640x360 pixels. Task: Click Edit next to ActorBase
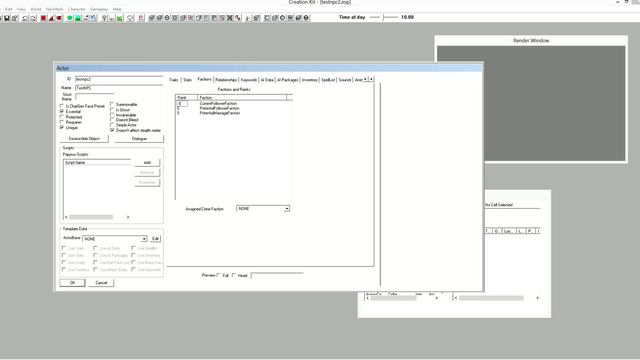(156, 239)
